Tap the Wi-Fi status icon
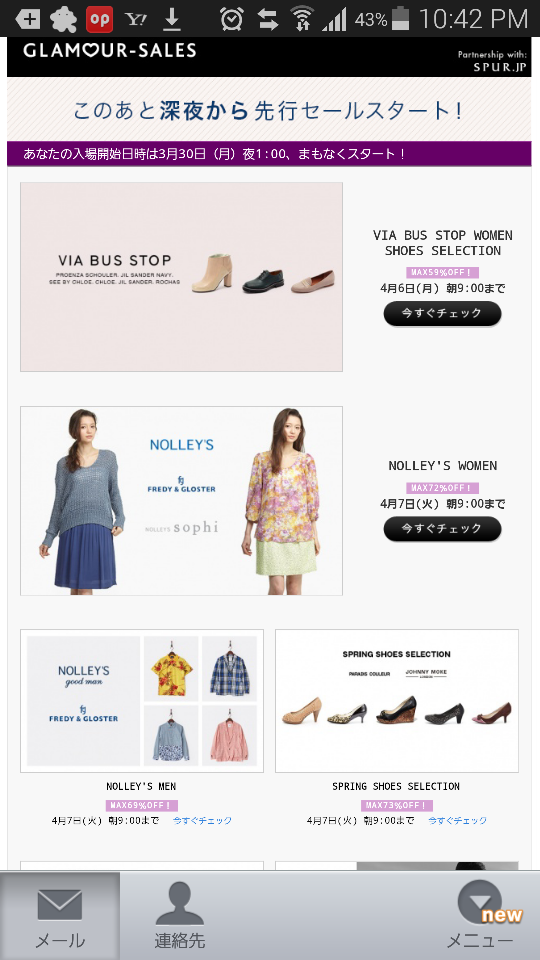 point(301,19)
